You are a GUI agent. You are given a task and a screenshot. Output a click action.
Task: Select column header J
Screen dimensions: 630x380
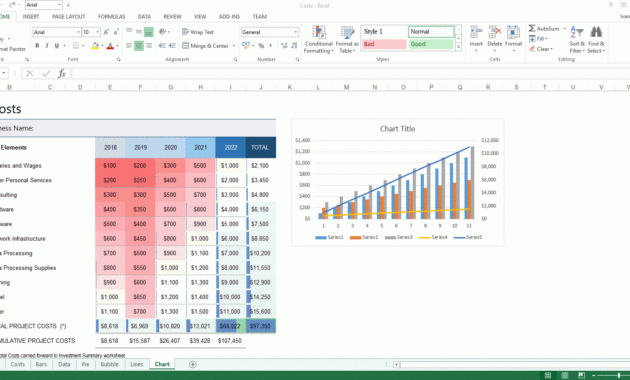click(261, 87)
